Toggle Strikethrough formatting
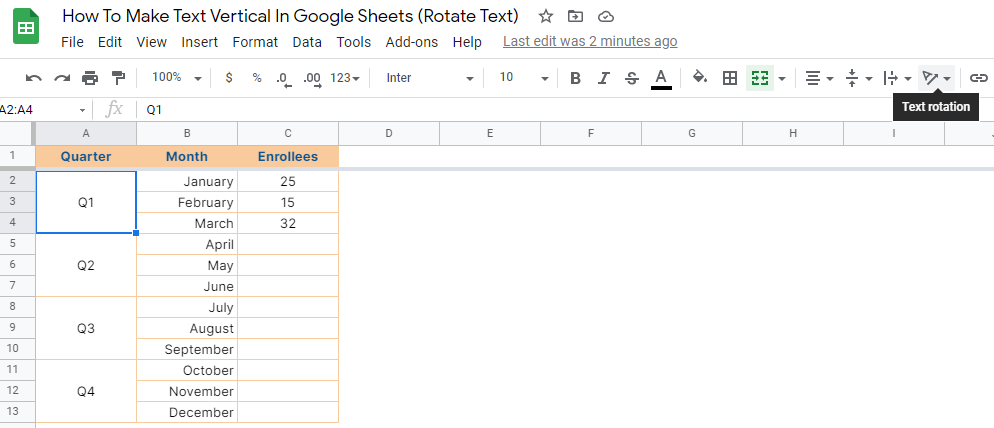The image size is (994, 428). tap(631, 78)
